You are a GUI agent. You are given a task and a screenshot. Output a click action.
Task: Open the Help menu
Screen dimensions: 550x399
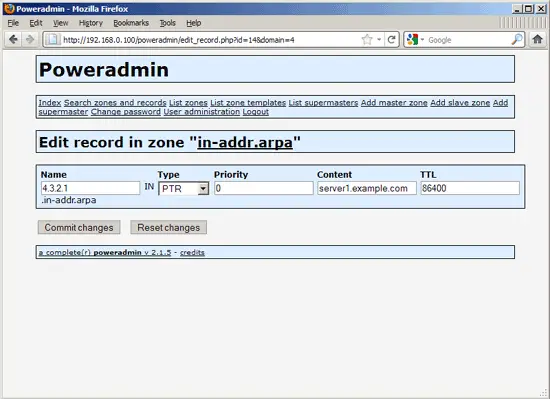(x=193, y=23)
